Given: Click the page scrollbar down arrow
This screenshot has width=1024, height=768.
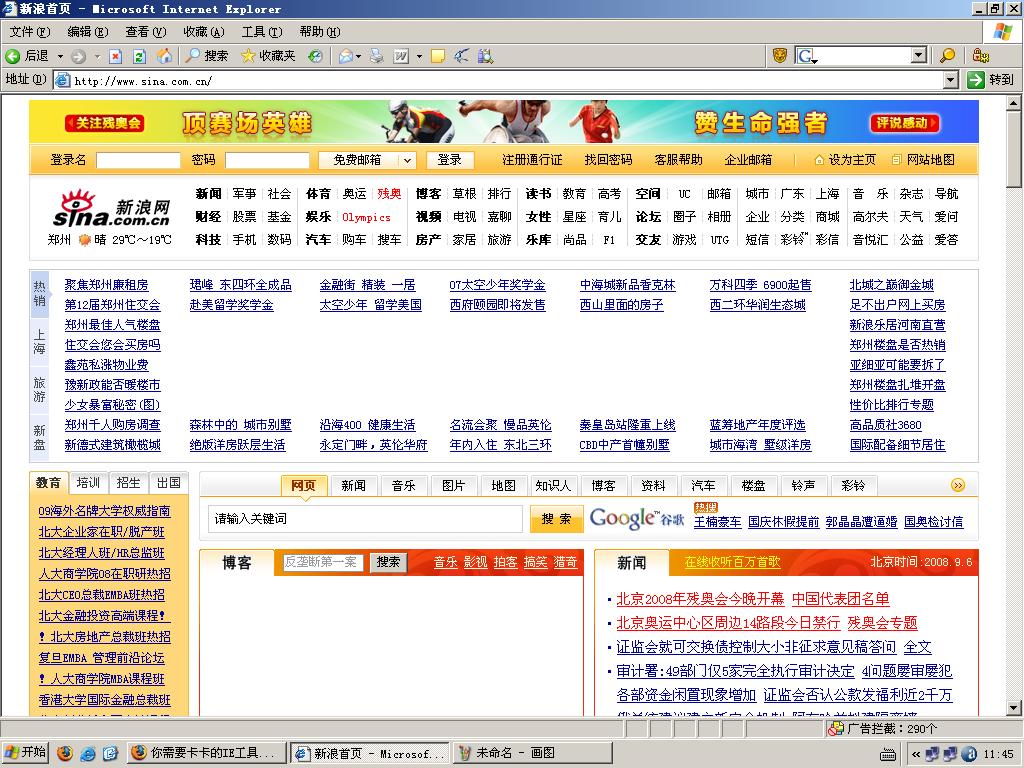Looking at the screenshot, I should (x=1014, y=707).
